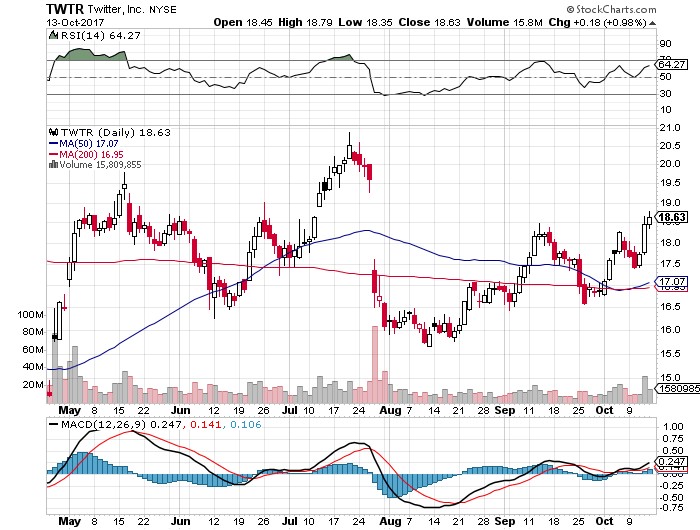Viewport: 700px width, 530px height.
Task: Click the Chg +0.18 (+0.98%) value
Action: 597,22
